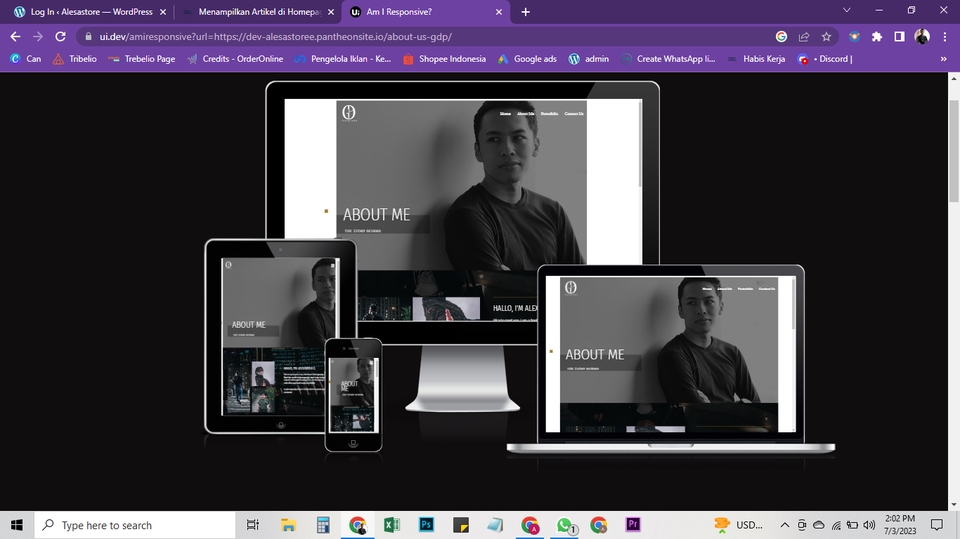
Task: Open Premiere Pro from the taskbar
Action: [x=633, y=525]
